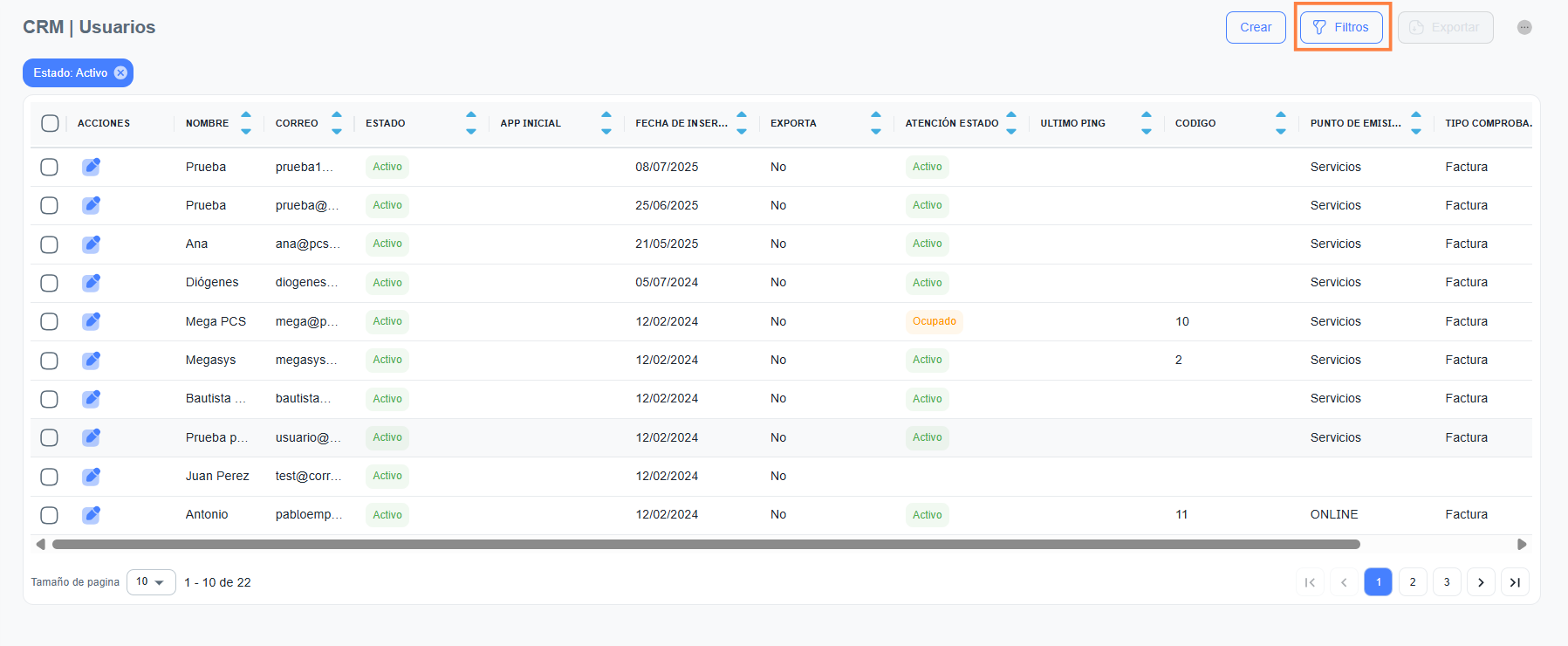This screenshot has width=1568, height=646.
Task: Remove the 'Estado: Activo' filter chip
Action: point(121,73)
